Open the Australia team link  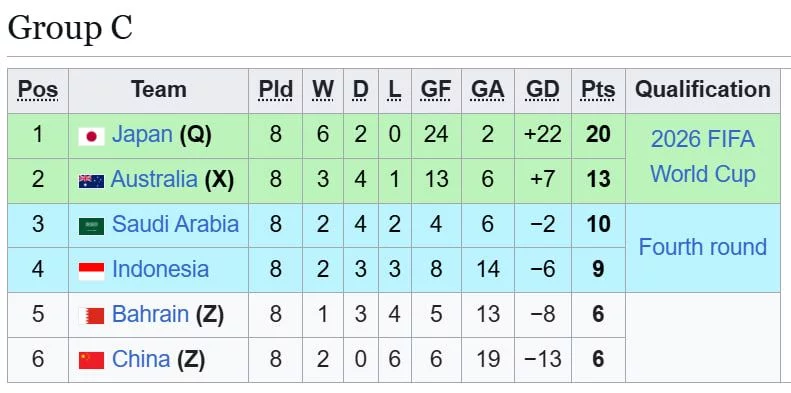[x=154, y=179]
